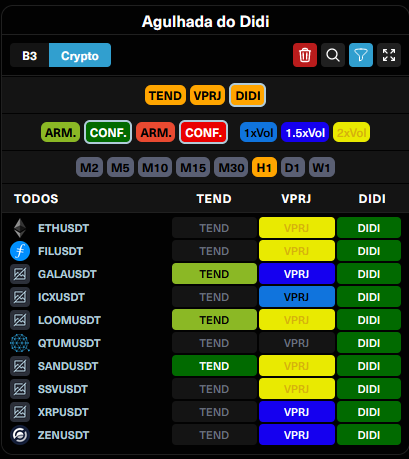Toggle the 1.5xVol volume filter
409x459 pixels.
305,132
